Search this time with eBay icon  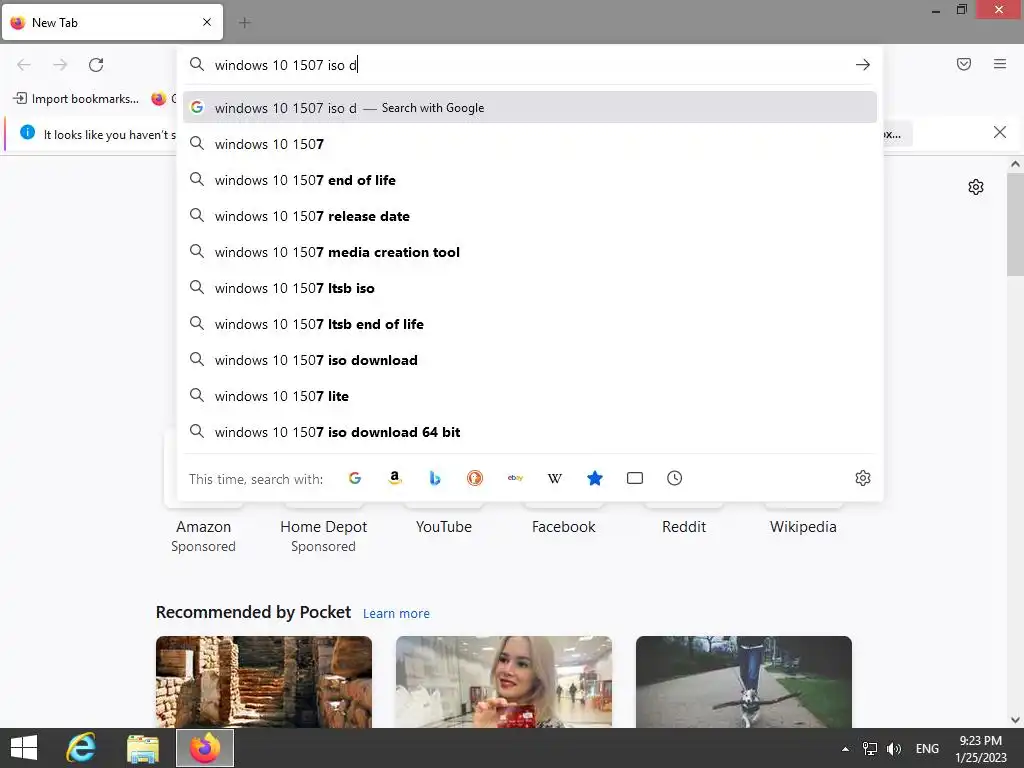515,478
